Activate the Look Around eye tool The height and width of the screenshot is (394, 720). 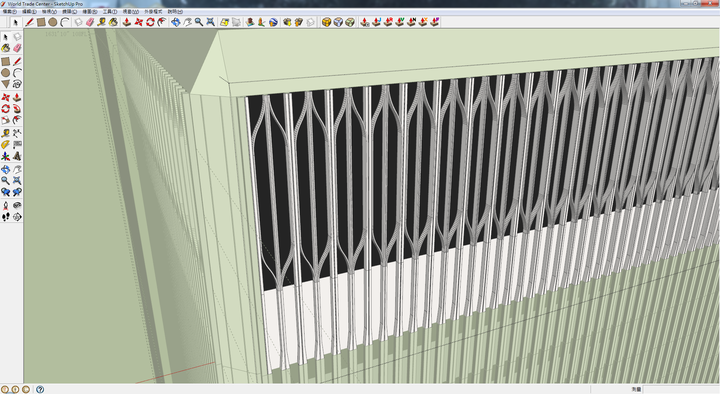[x=17, y=205]
